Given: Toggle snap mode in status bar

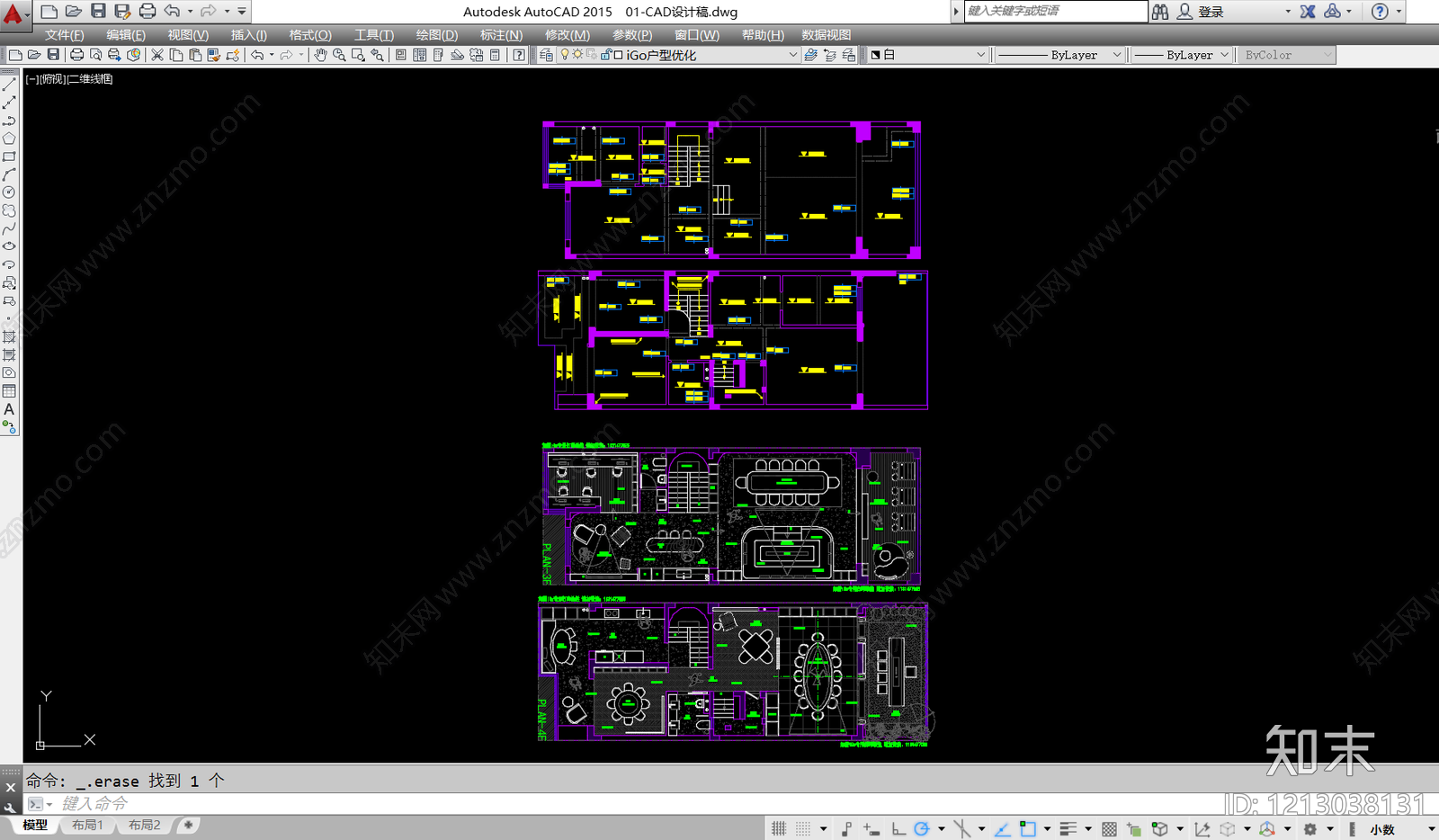Looking at the screenshot, I should (x=803, y=829).
